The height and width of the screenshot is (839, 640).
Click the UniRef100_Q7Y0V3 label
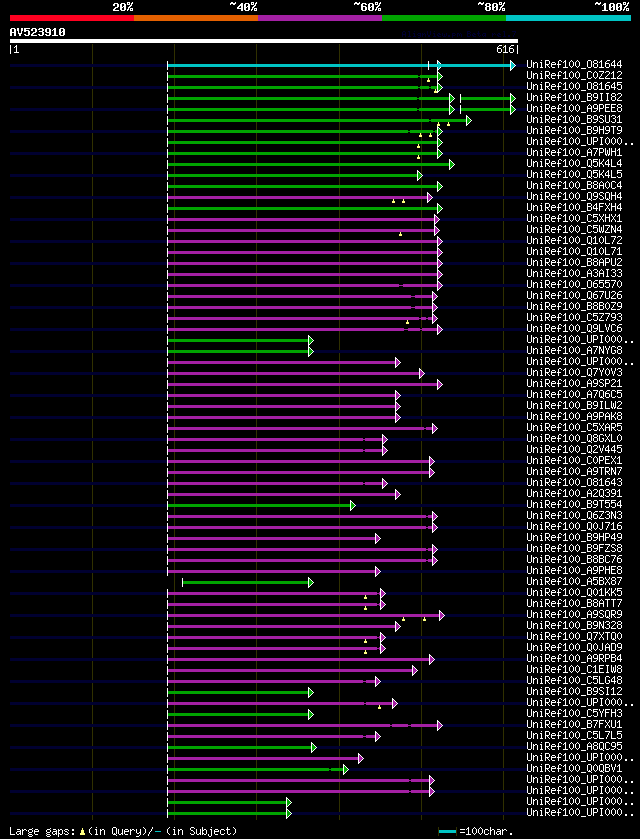574,372
